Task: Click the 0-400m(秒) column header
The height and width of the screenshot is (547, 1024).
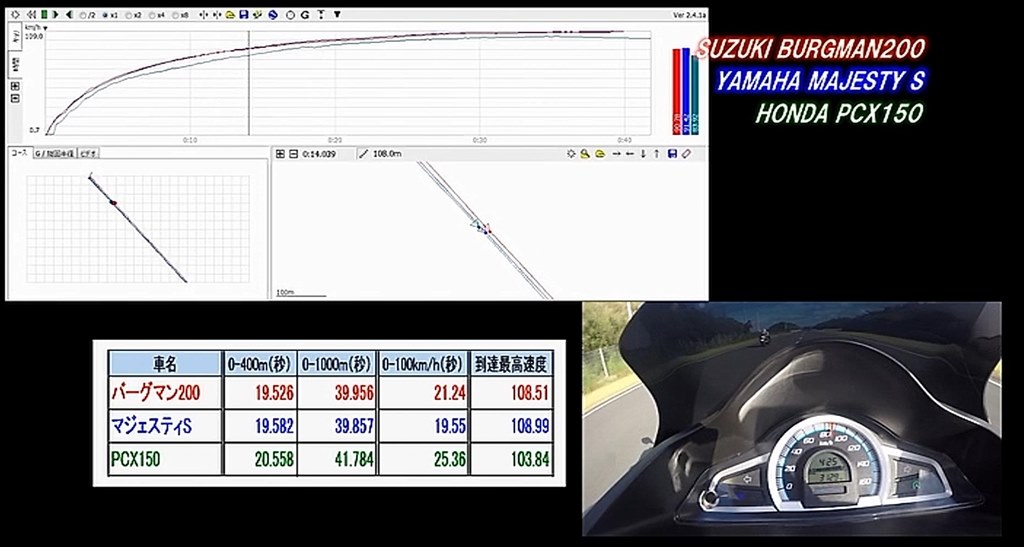Action: point(260,364)
